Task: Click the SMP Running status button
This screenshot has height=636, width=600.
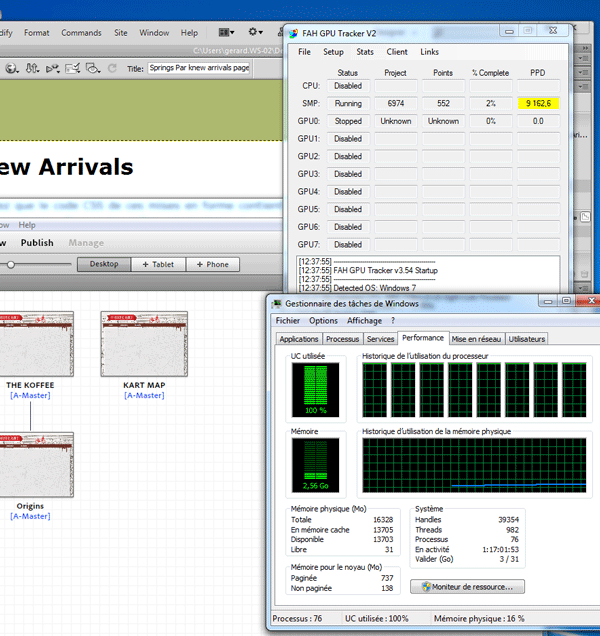Action: [348, 103]
